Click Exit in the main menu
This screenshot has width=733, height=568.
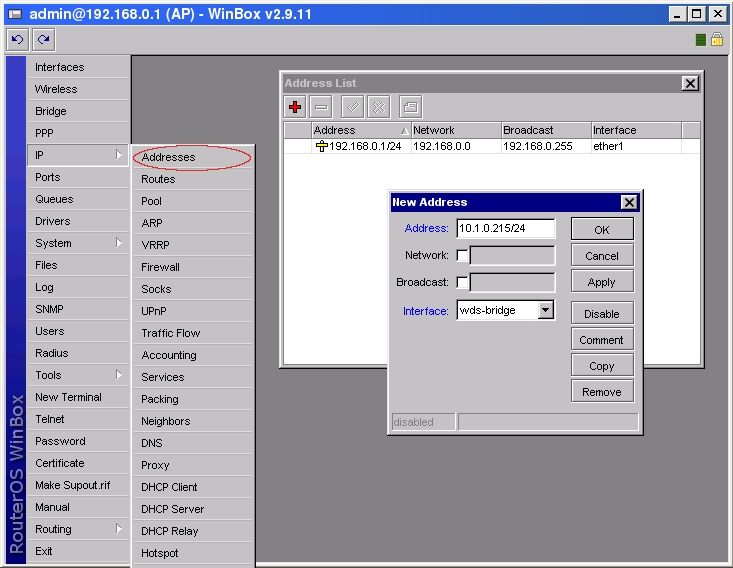click(x=78, y=551)
